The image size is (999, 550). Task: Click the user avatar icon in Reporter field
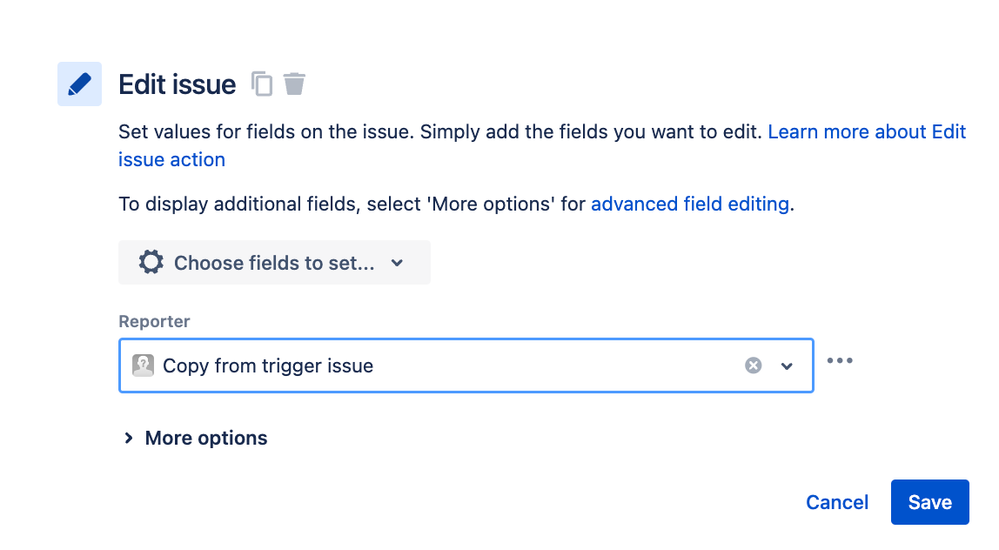tap(143, 365)
